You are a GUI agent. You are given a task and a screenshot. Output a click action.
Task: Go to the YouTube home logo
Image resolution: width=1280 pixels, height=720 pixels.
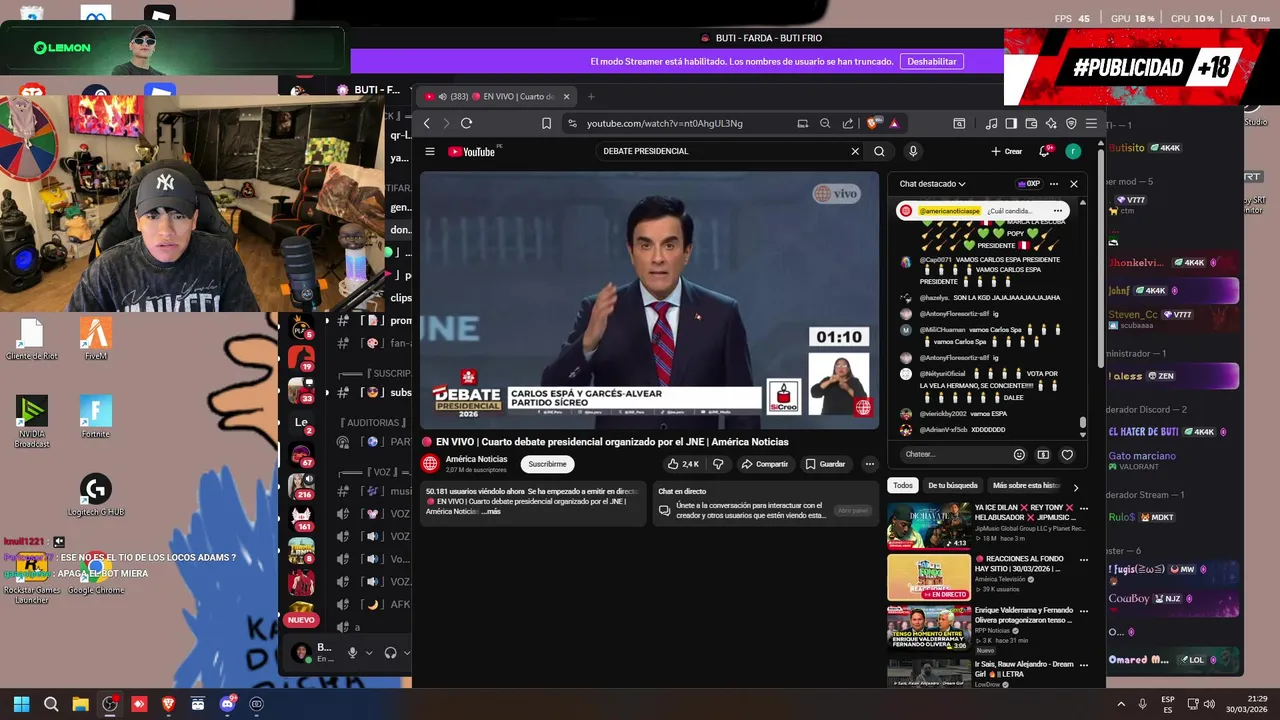point(472,152)
